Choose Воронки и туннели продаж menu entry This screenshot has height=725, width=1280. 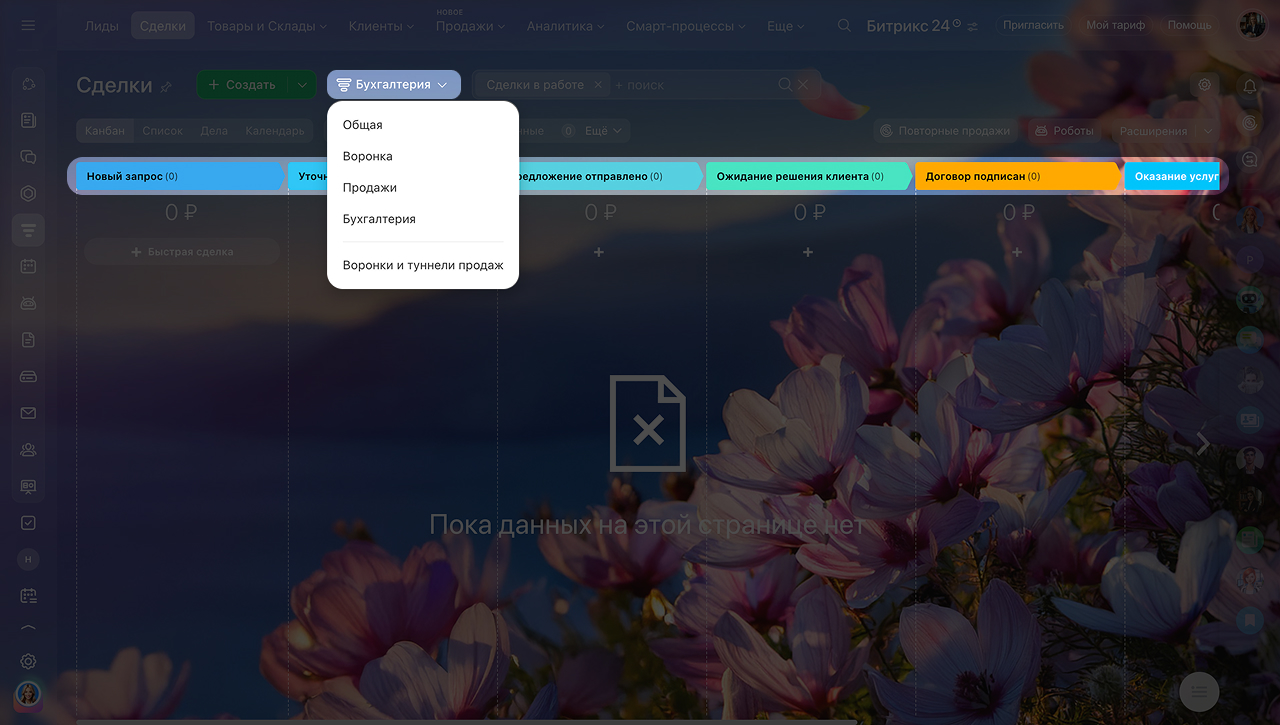[422, 266]
